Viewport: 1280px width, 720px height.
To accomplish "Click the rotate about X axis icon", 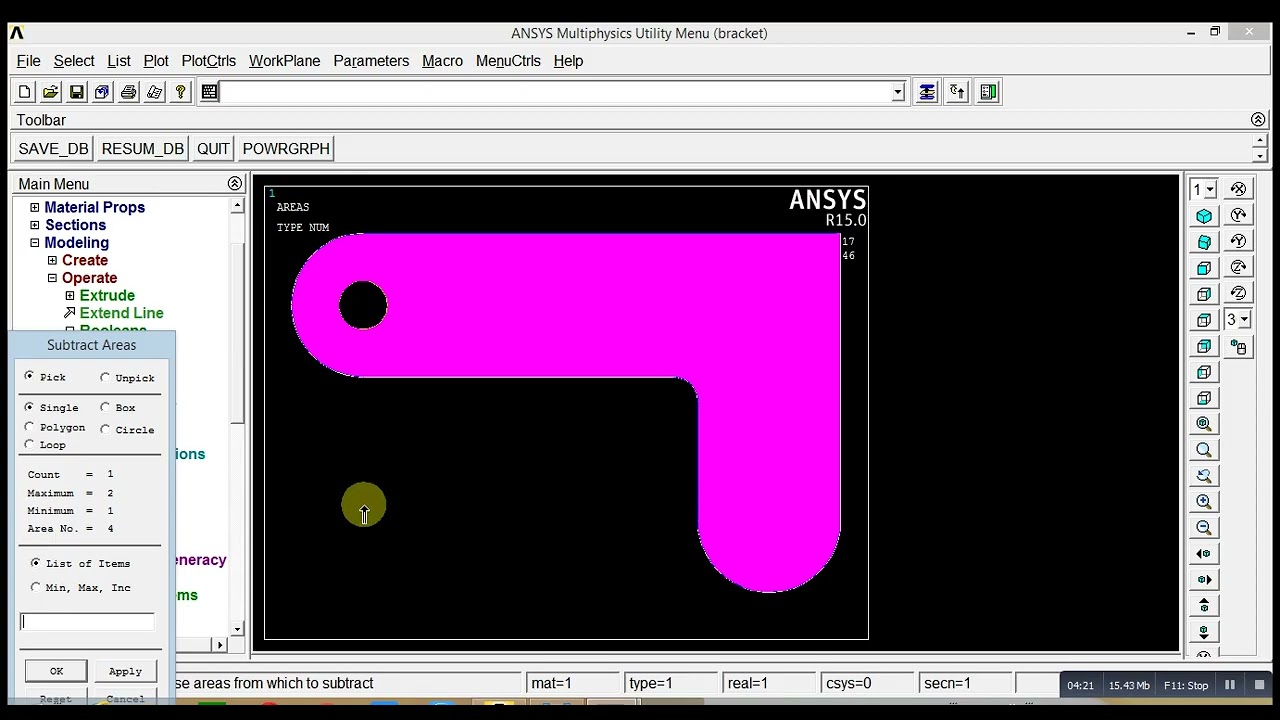I will click(x=1239, y=190).
